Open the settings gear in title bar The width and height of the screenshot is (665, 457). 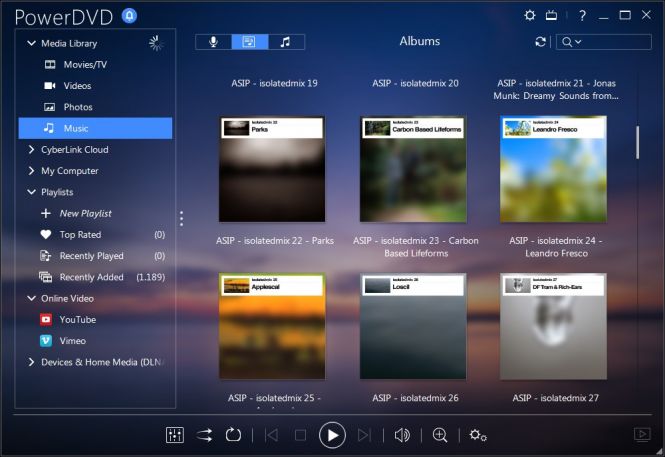pos(529,16)
